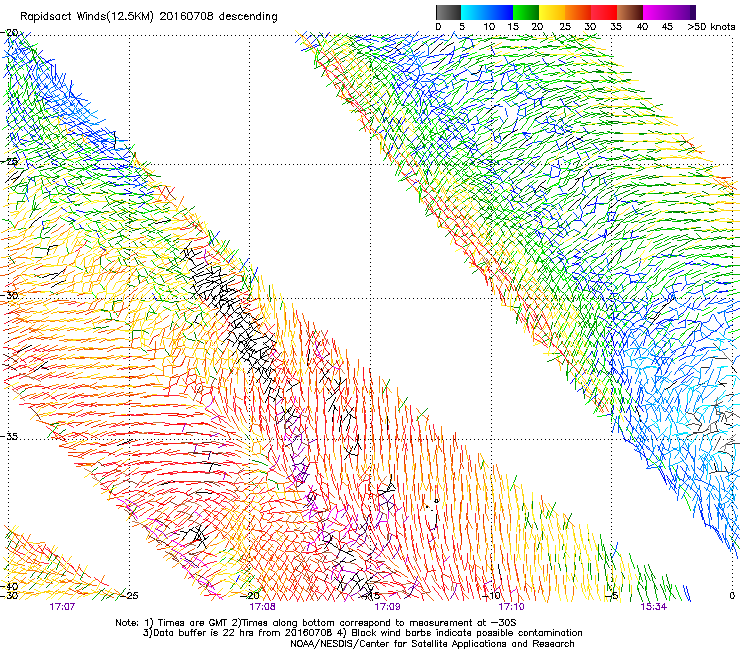Image resolution: width=740 pixels, height=650 pixels.
Task: Click the 'Data buffer is 22 hrs' note
Action: pyautogui.click(x=240, y=633)
